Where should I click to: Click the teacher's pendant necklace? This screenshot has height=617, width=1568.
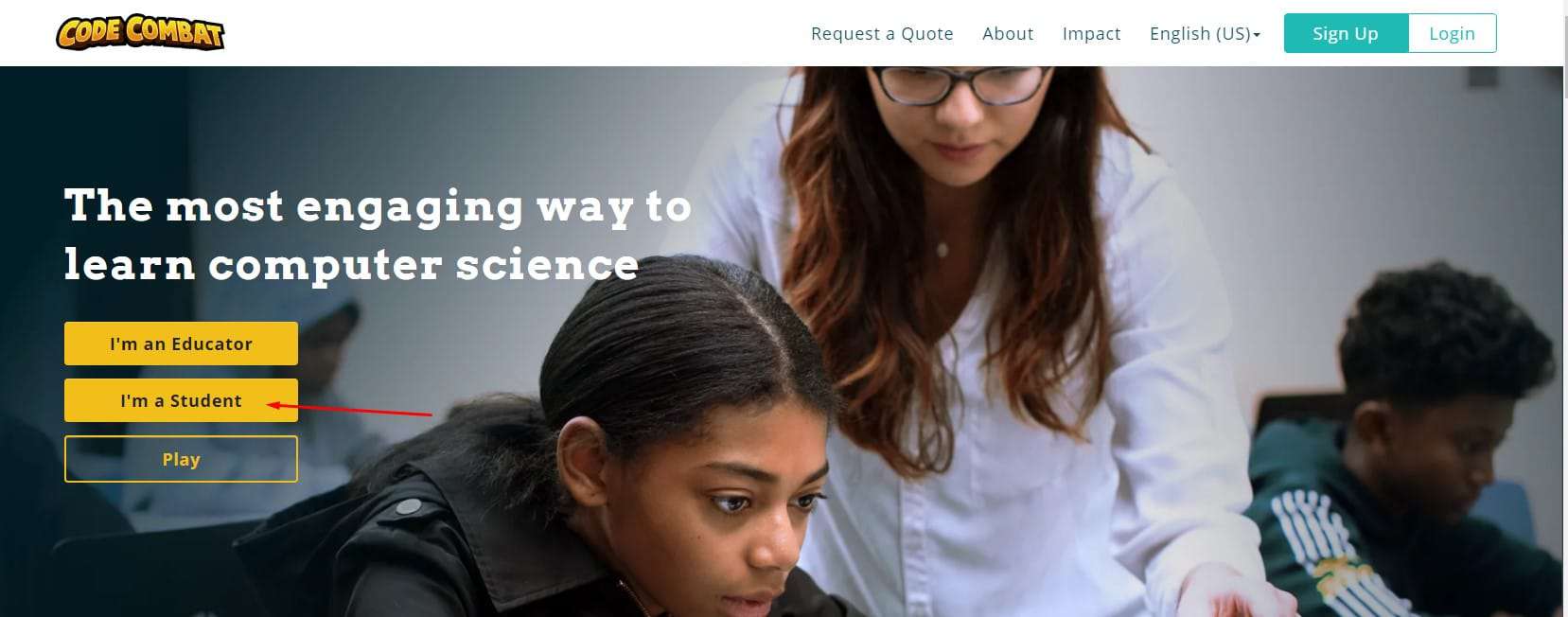point(942,249)
